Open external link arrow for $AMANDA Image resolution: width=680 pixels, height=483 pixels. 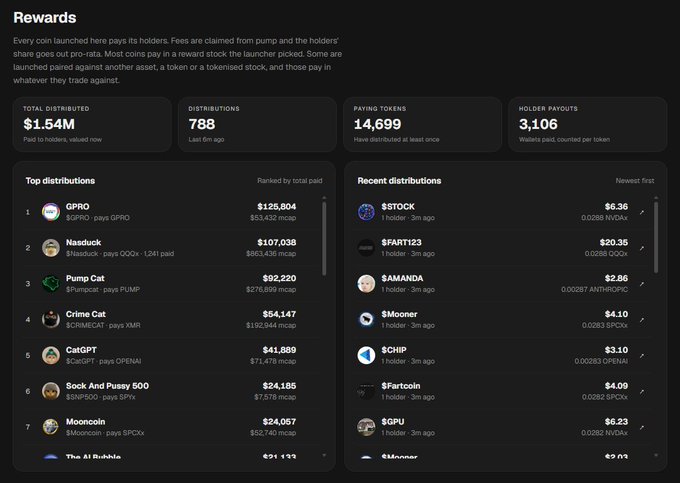pos(642,284)
